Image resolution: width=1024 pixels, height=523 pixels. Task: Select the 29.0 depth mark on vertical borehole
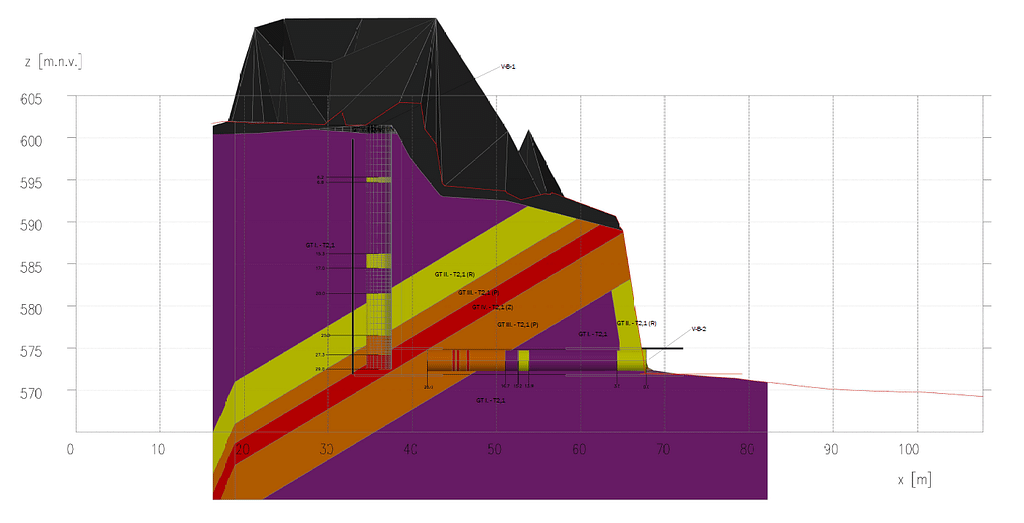coord(321,369)
